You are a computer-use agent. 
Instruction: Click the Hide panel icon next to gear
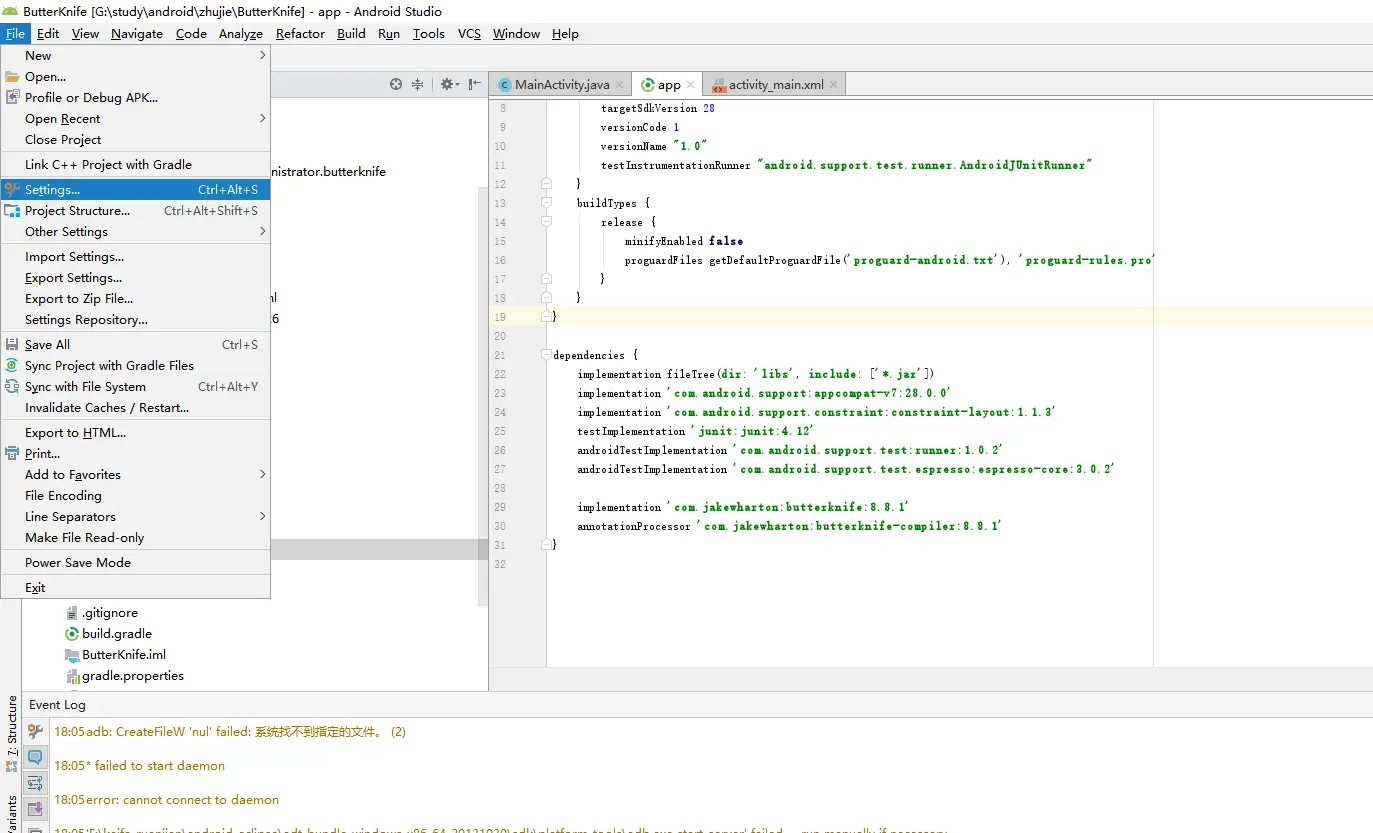pos(475,84)
